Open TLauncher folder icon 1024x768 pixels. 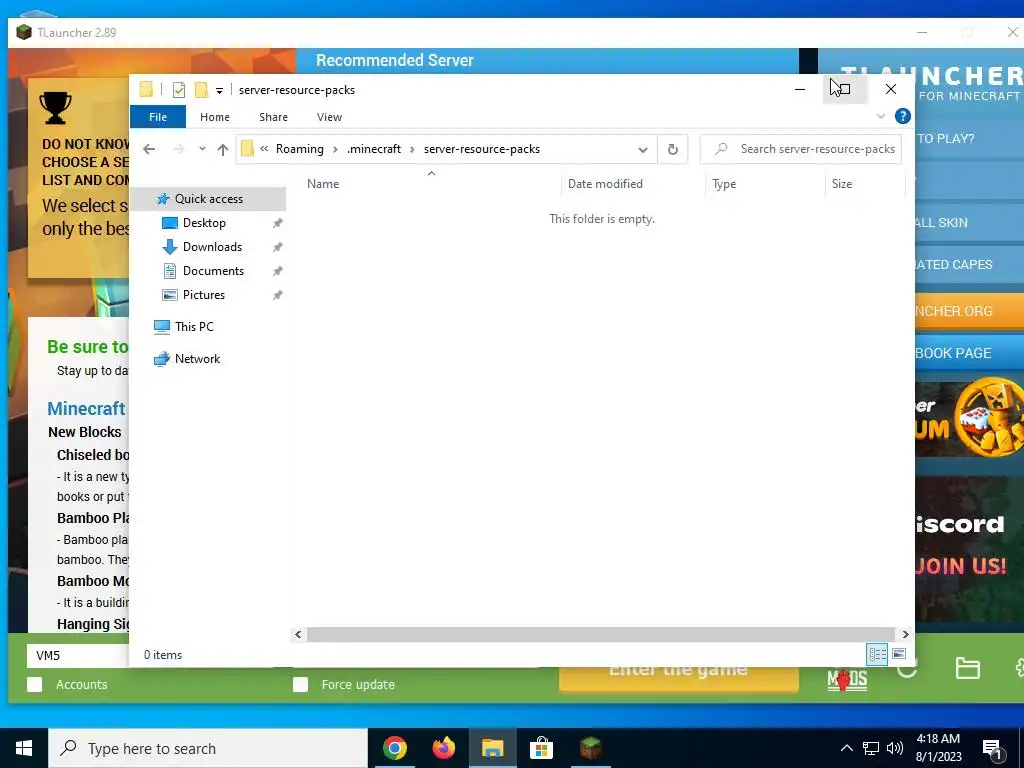pos(967,668)
